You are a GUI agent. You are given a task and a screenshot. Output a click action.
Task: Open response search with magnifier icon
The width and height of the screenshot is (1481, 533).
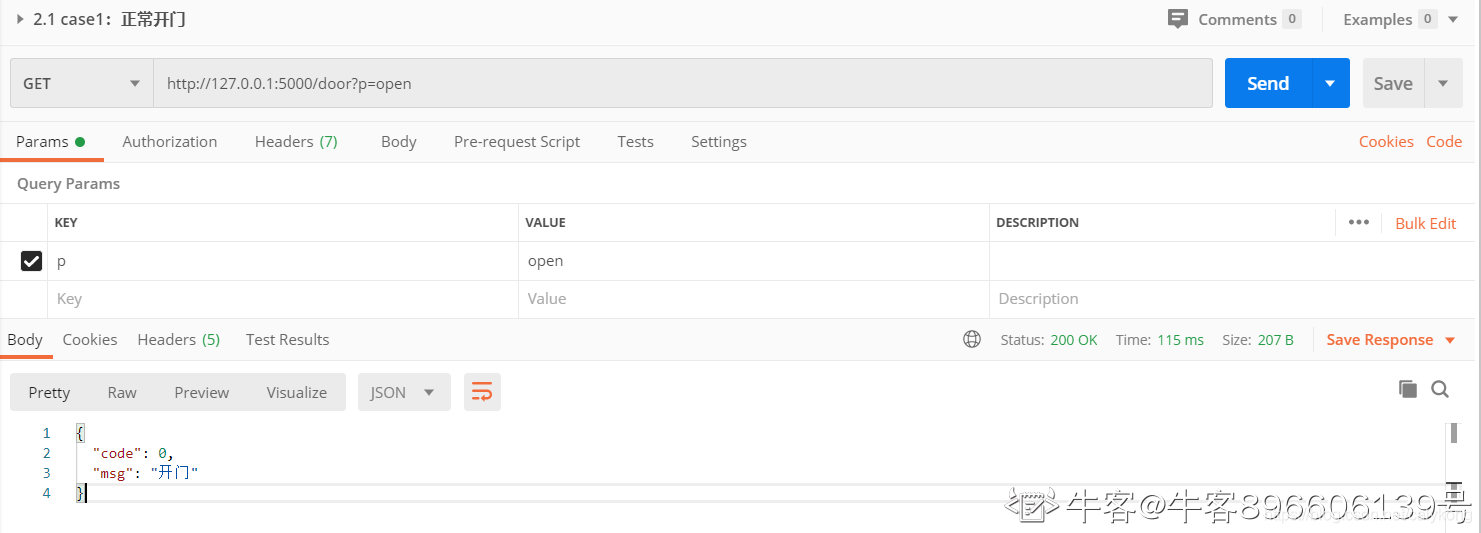1440,389
